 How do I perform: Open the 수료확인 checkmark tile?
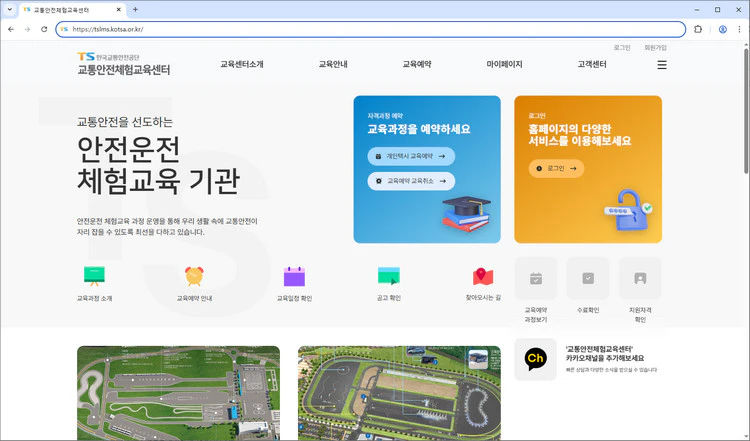(588, 278)
